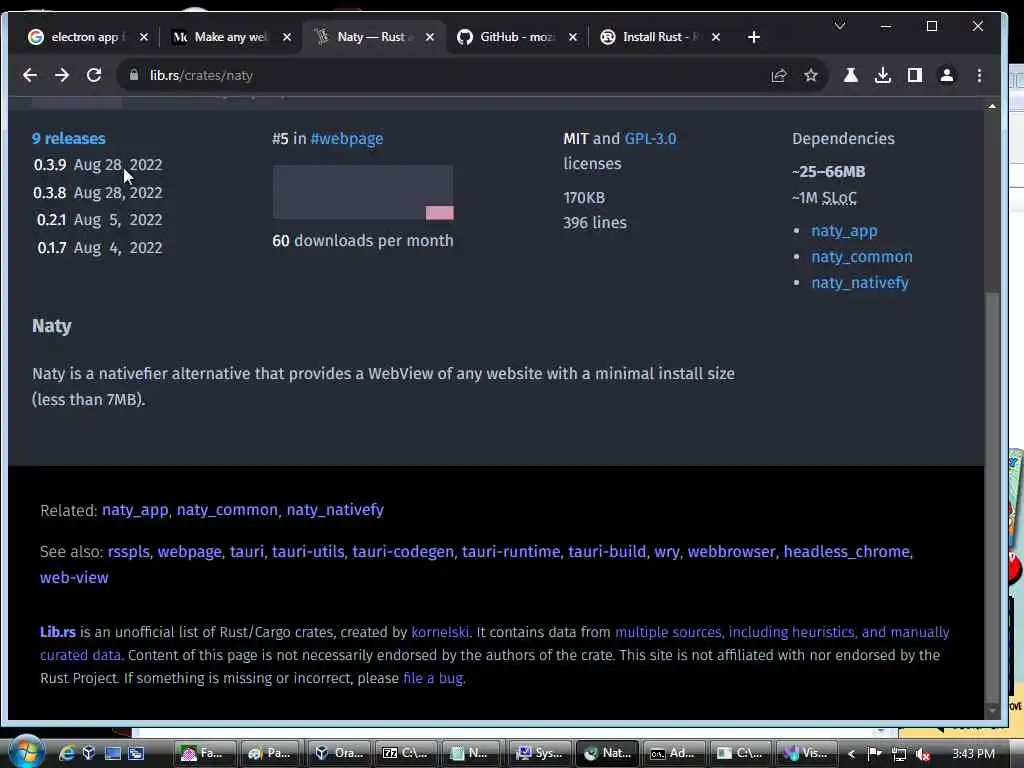
Task: Open the headless_chrome crate link
Action: point(846,552)
